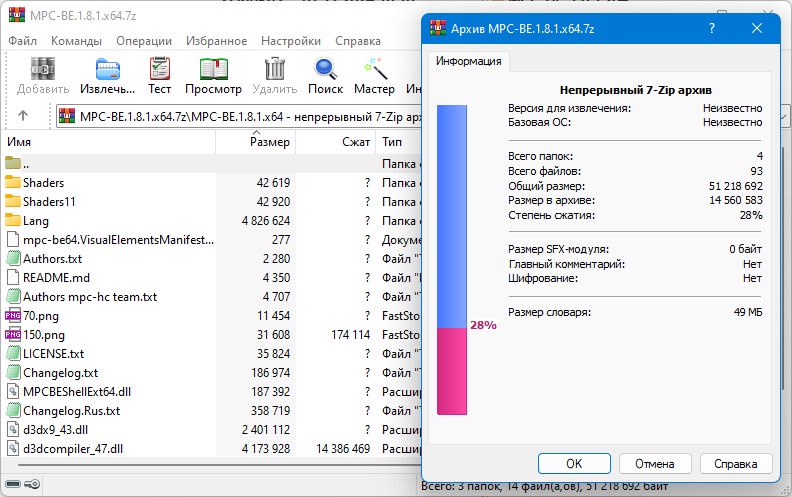This screenshot has width=792, height=497.
Task: Open the Справка menu in main window
Action: pyautogui.click(x=358, y=41)
